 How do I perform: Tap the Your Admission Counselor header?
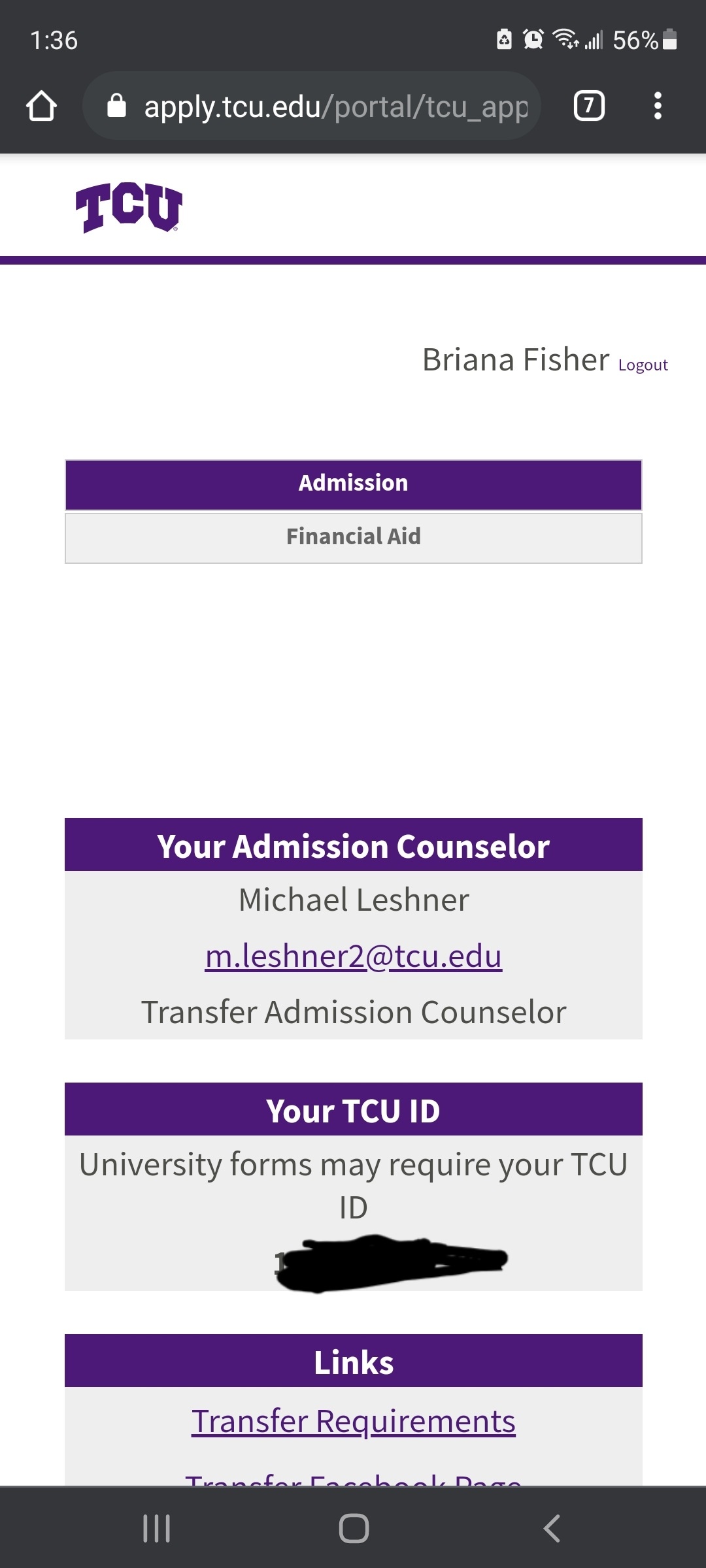pyautogui.click(x=354, y=845)
